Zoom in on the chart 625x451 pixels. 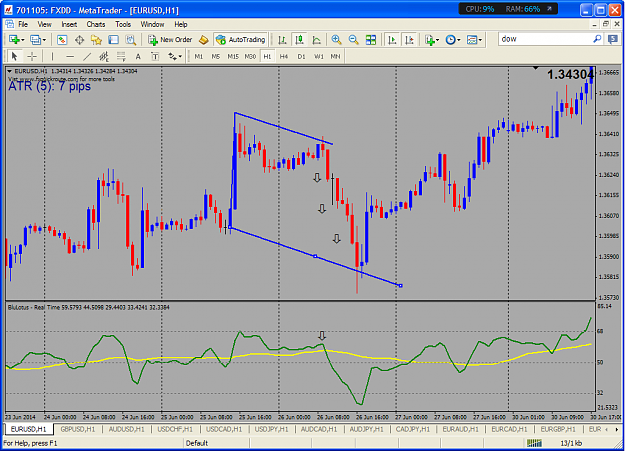tap(336, 39)
